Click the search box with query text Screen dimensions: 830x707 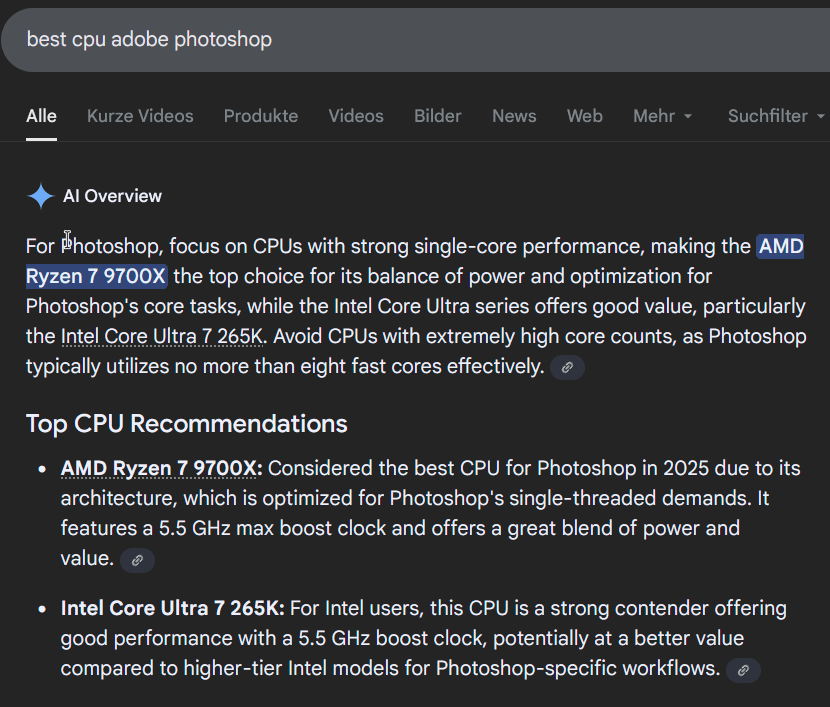400,39
